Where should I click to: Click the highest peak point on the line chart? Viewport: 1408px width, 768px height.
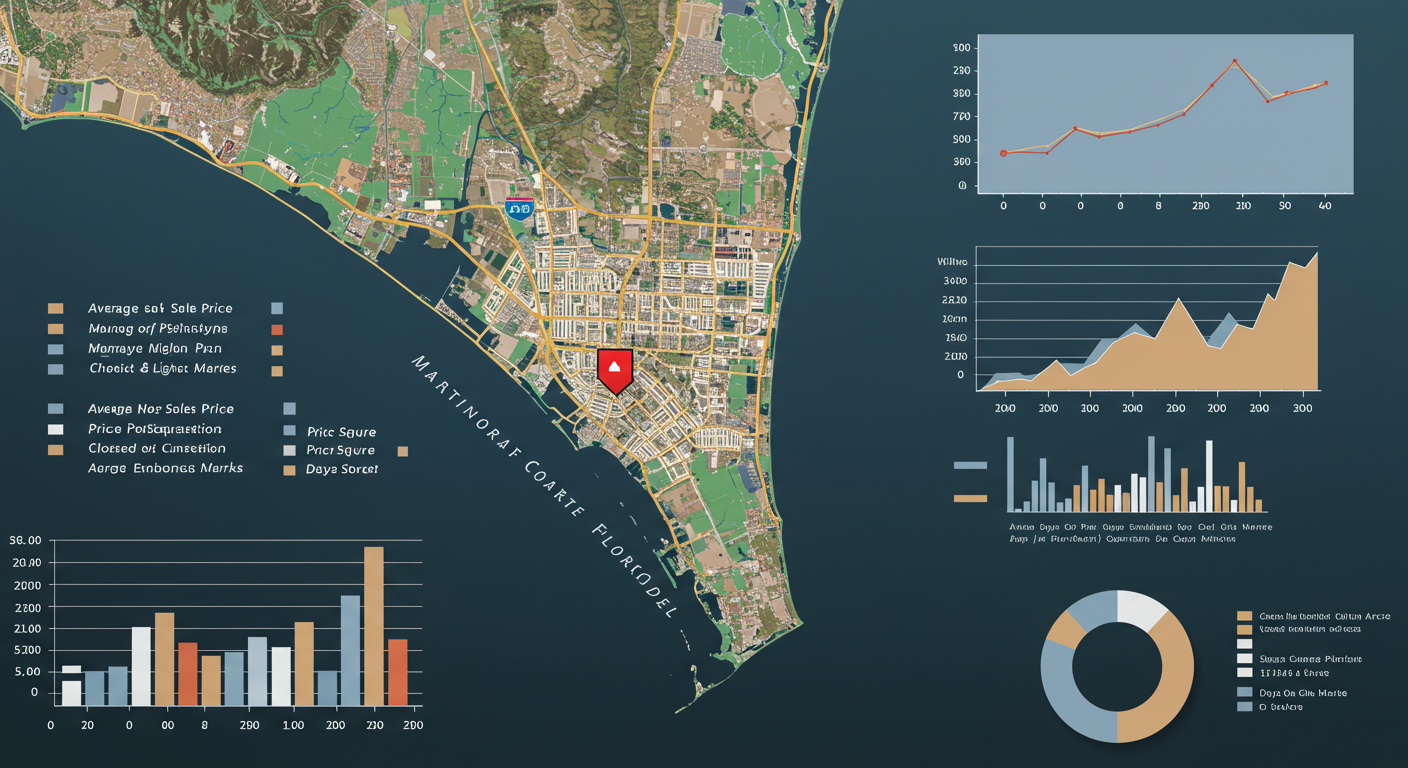click(x=1235, y=61)
